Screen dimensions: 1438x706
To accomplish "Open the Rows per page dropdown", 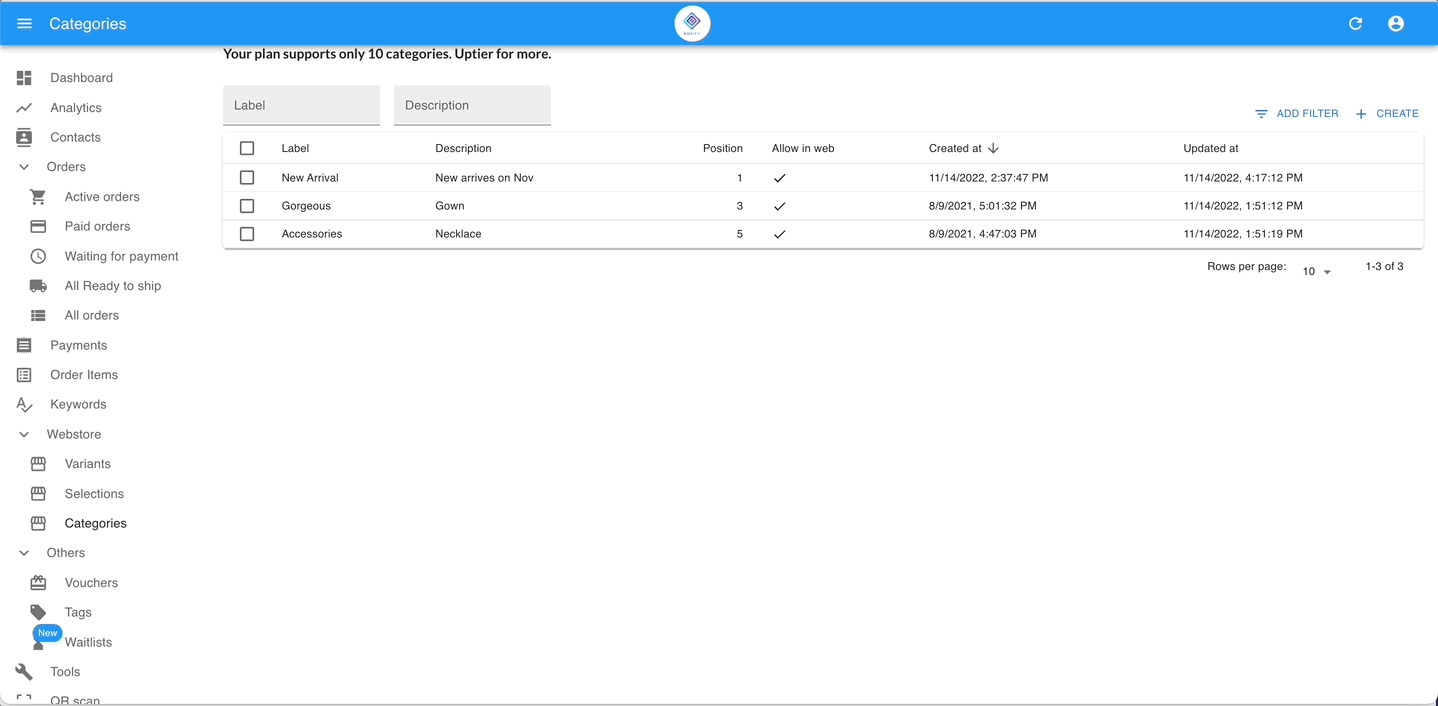I will [1315, 270].
